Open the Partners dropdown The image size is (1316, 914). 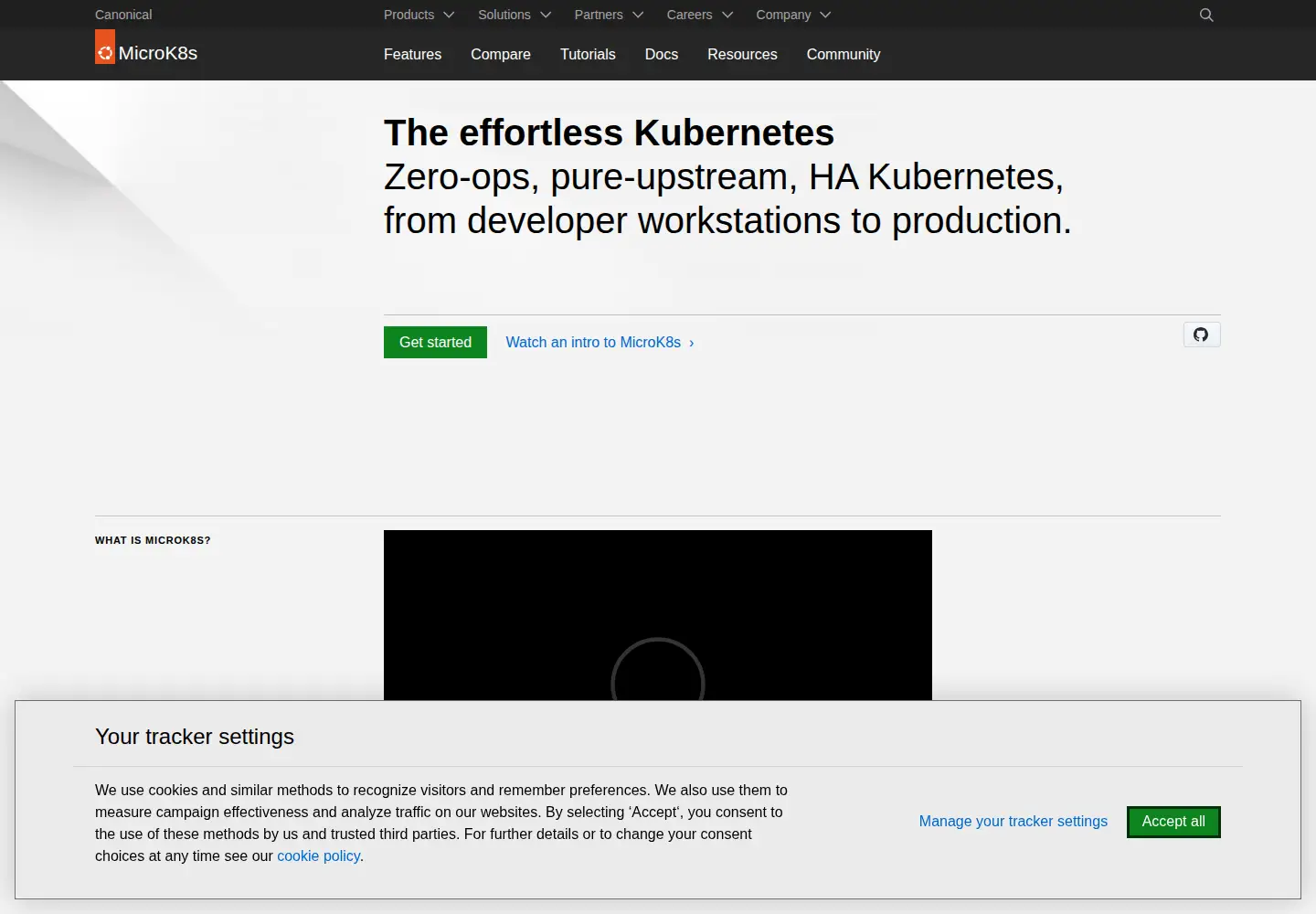point(609,15)
